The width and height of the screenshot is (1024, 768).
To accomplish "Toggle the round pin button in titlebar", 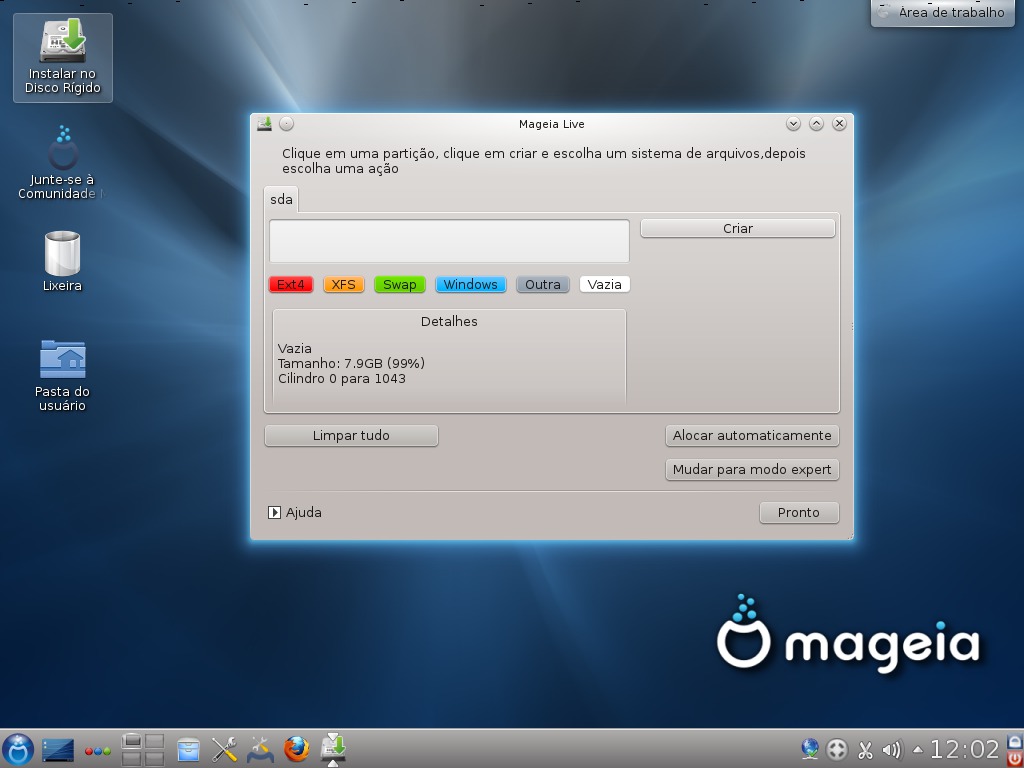I will 286,123.
